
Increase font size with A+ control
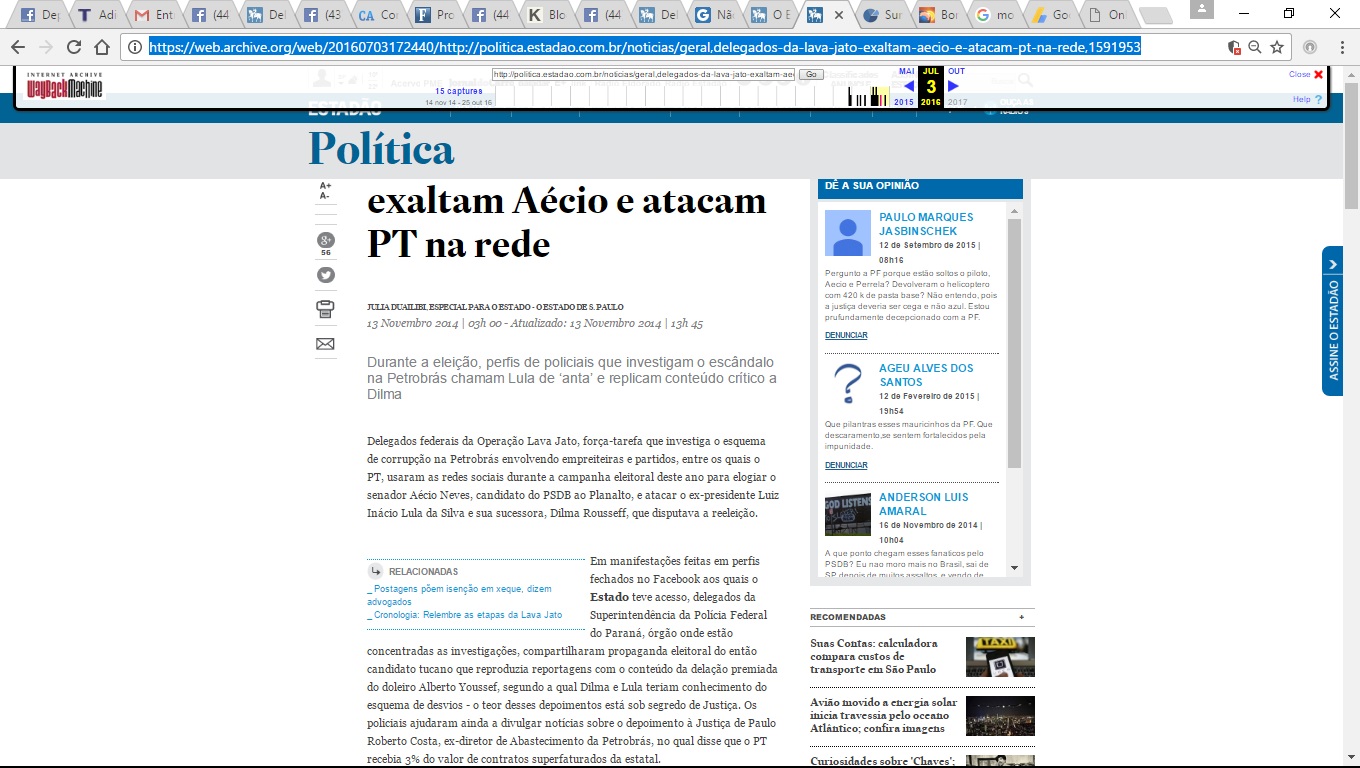pos(325,186)
